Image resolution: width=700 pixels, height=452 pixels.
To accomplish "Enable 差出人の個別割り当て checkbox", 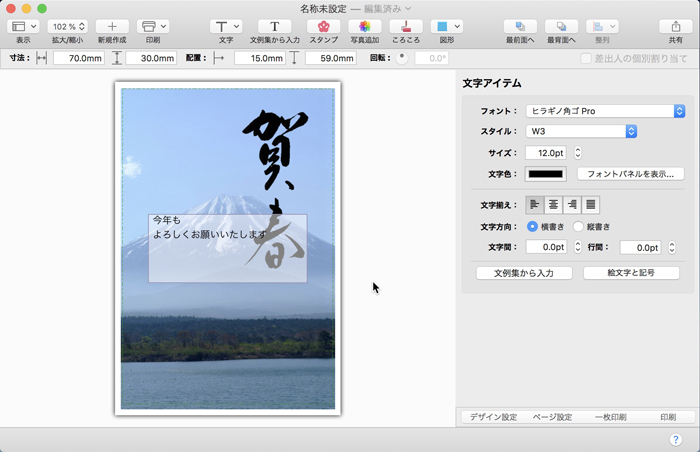I will [x=587, y=59].
